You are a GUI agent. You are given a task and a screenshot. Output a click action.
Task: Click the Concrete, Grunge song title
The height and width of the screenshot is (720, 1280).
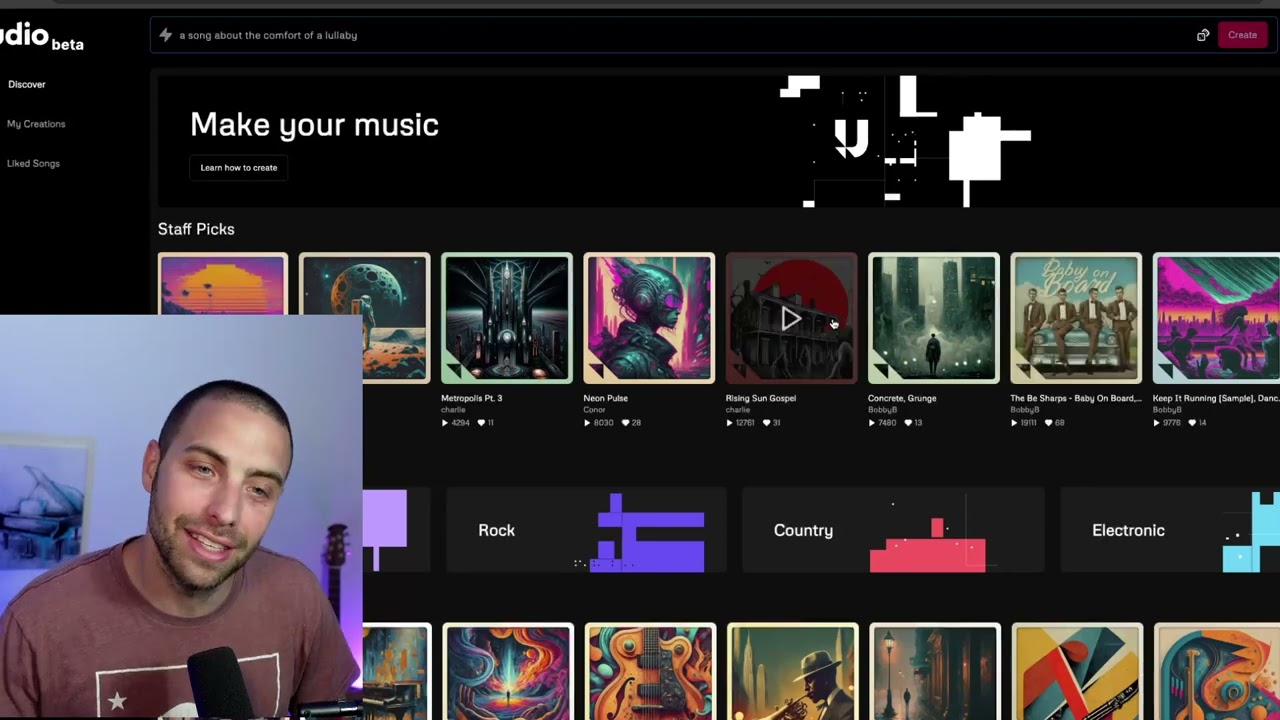click(x=901, y=398)
